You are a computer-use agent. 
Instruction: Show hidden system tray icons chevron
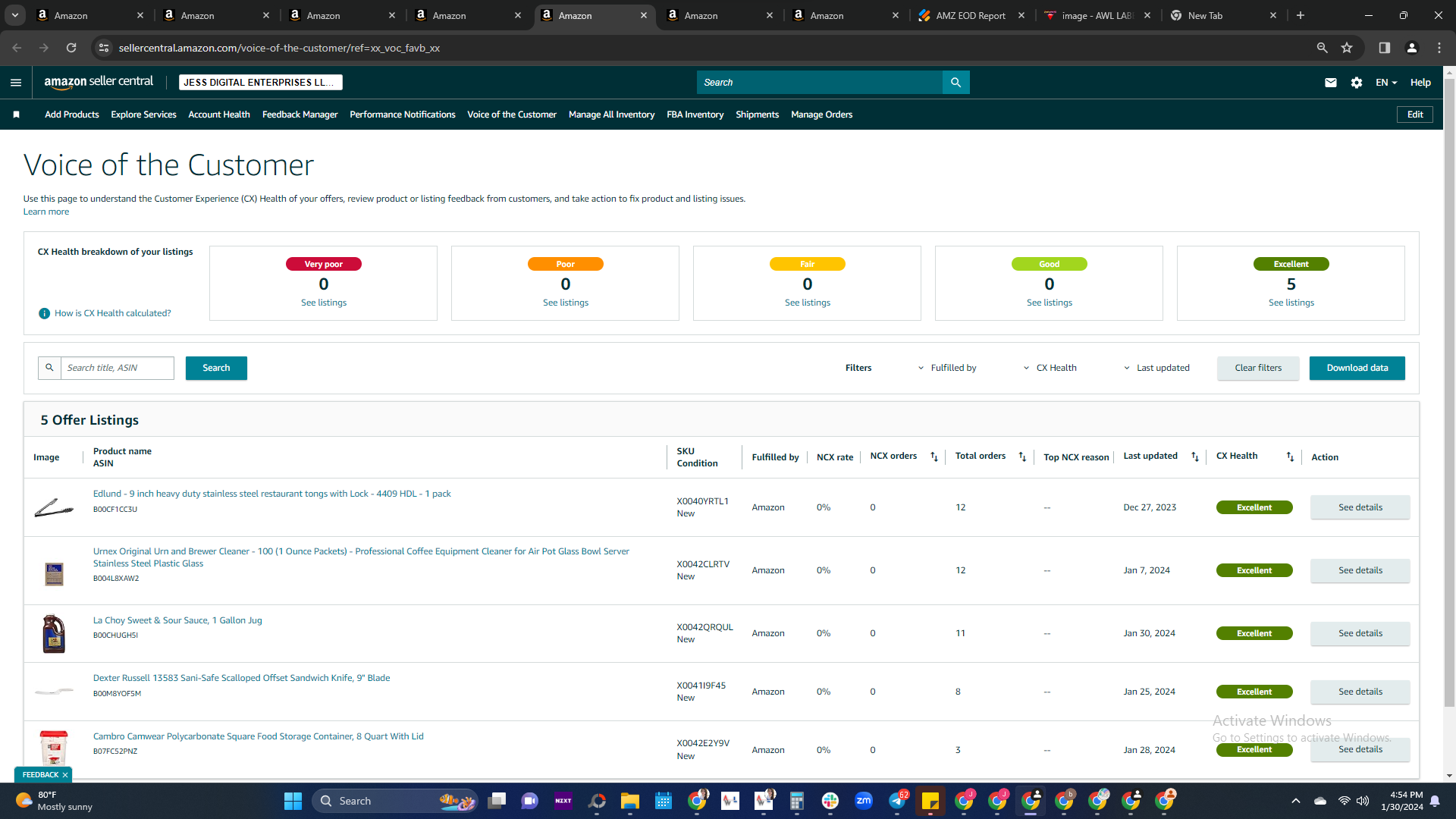pyautogui.click(x=1296, y=801)
